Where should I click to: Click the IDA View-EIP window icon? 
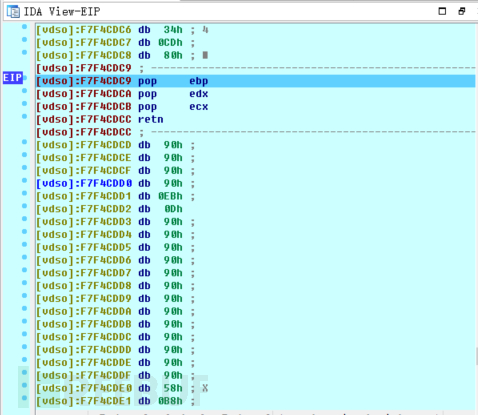point(13,11)
